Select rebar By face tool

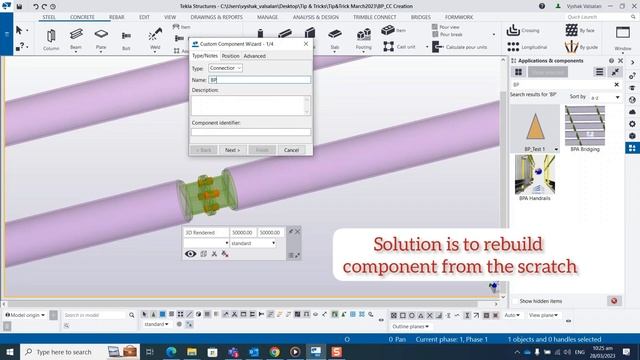(580, 30)
